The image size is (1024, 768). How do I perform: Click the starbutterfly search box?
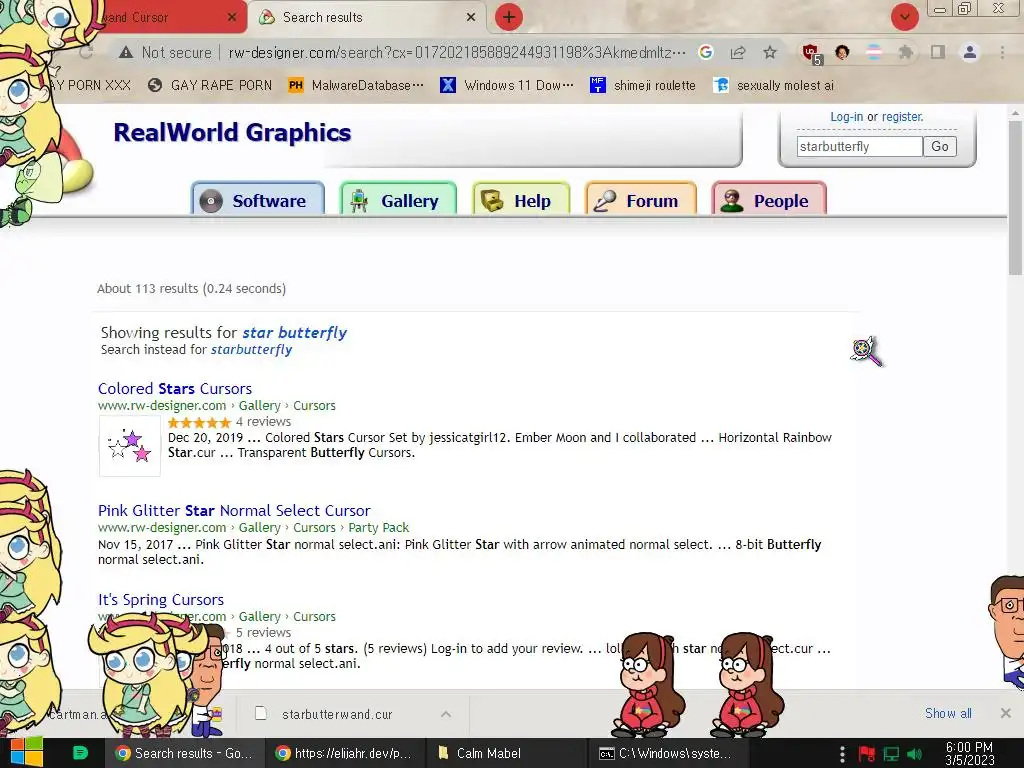tap(859, 146)
